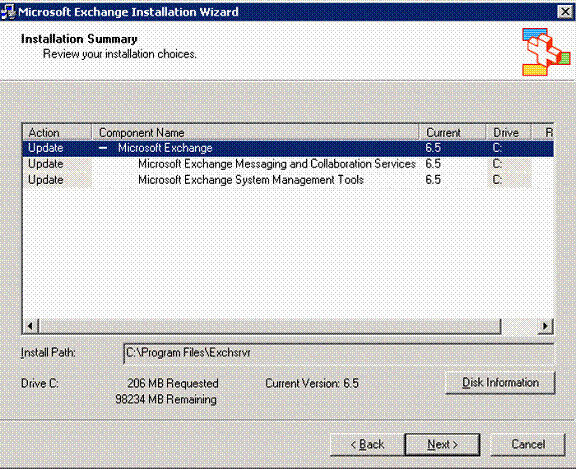Click the '98234 MB Remaining' text

coord(166,399)
